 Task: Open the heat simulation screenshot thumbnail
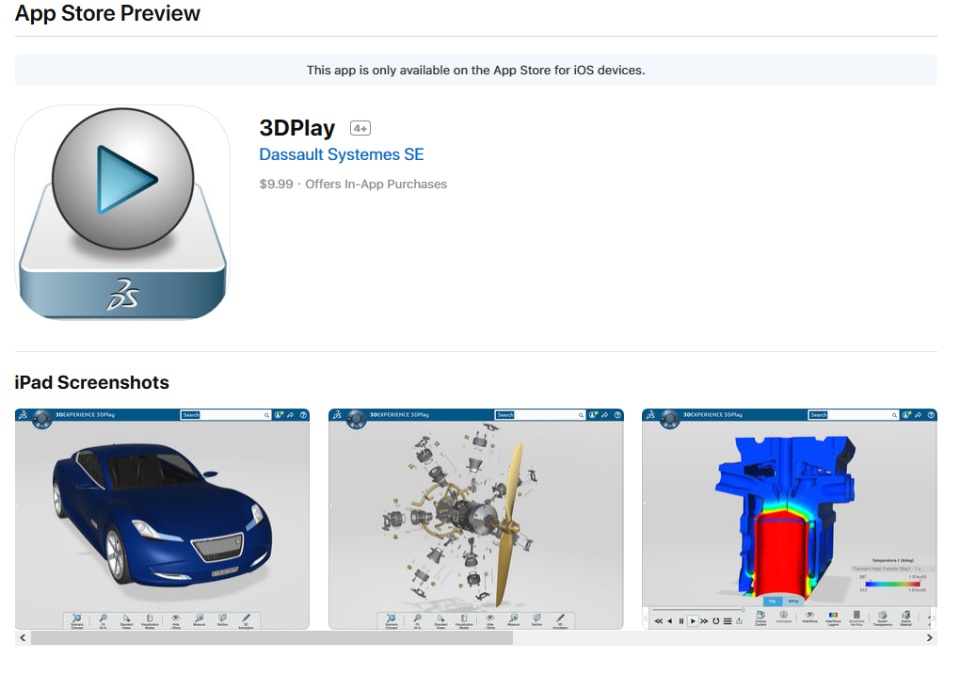789,519
